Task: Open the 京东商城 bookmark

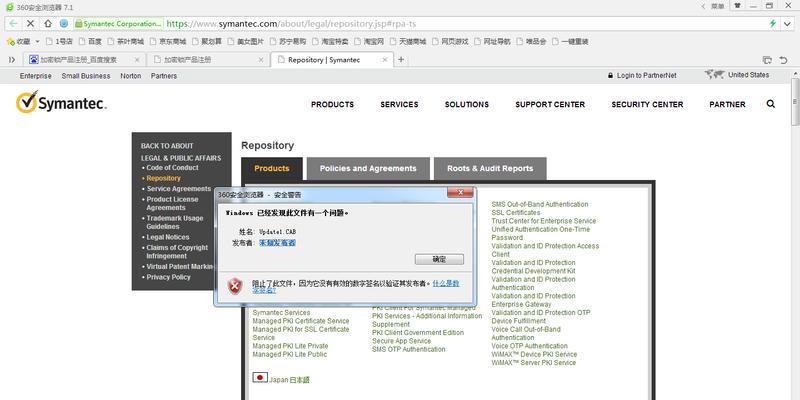Action: pos(168,41)
